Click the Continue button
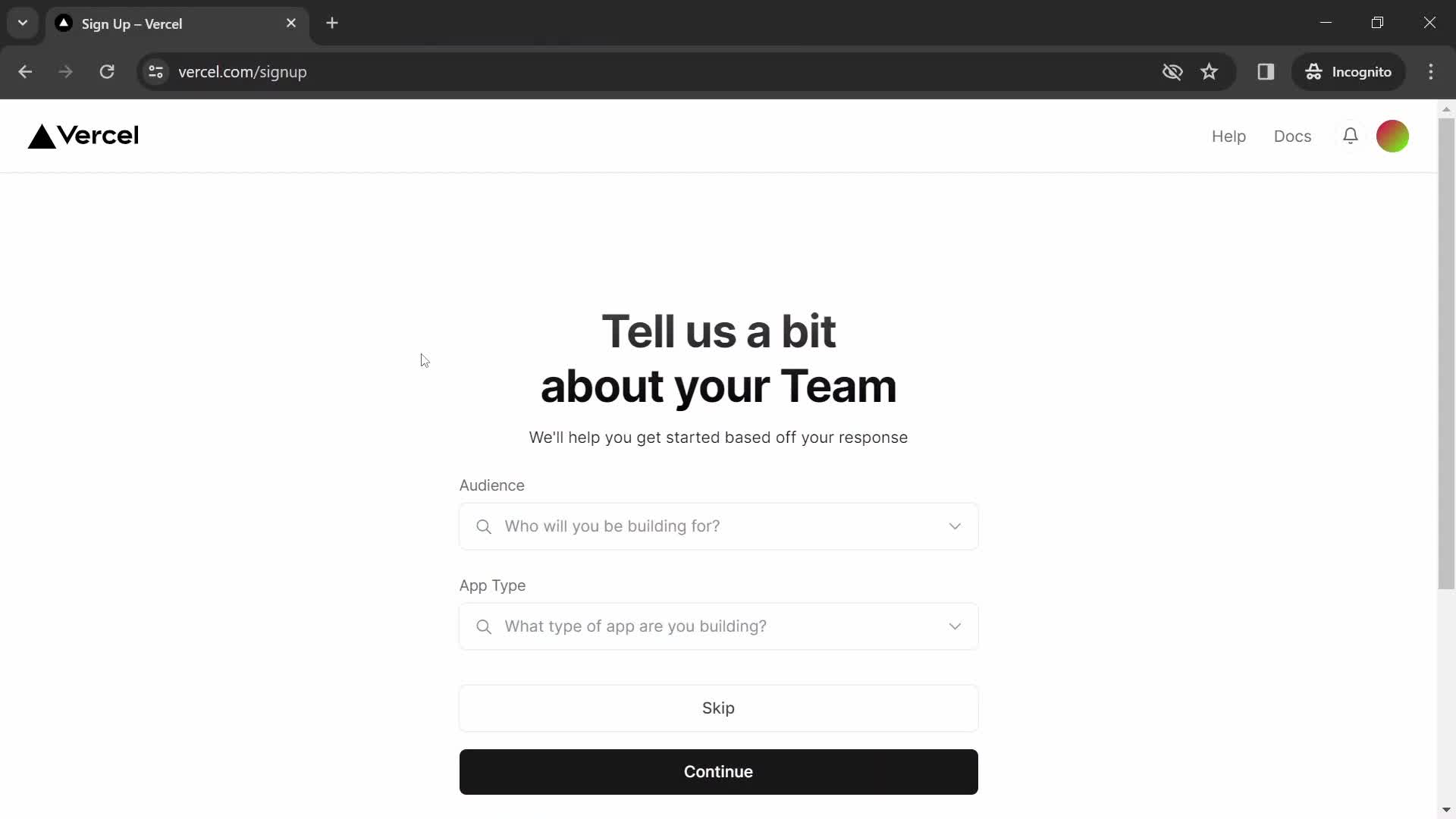1456x819 pixels. [718, 771]
